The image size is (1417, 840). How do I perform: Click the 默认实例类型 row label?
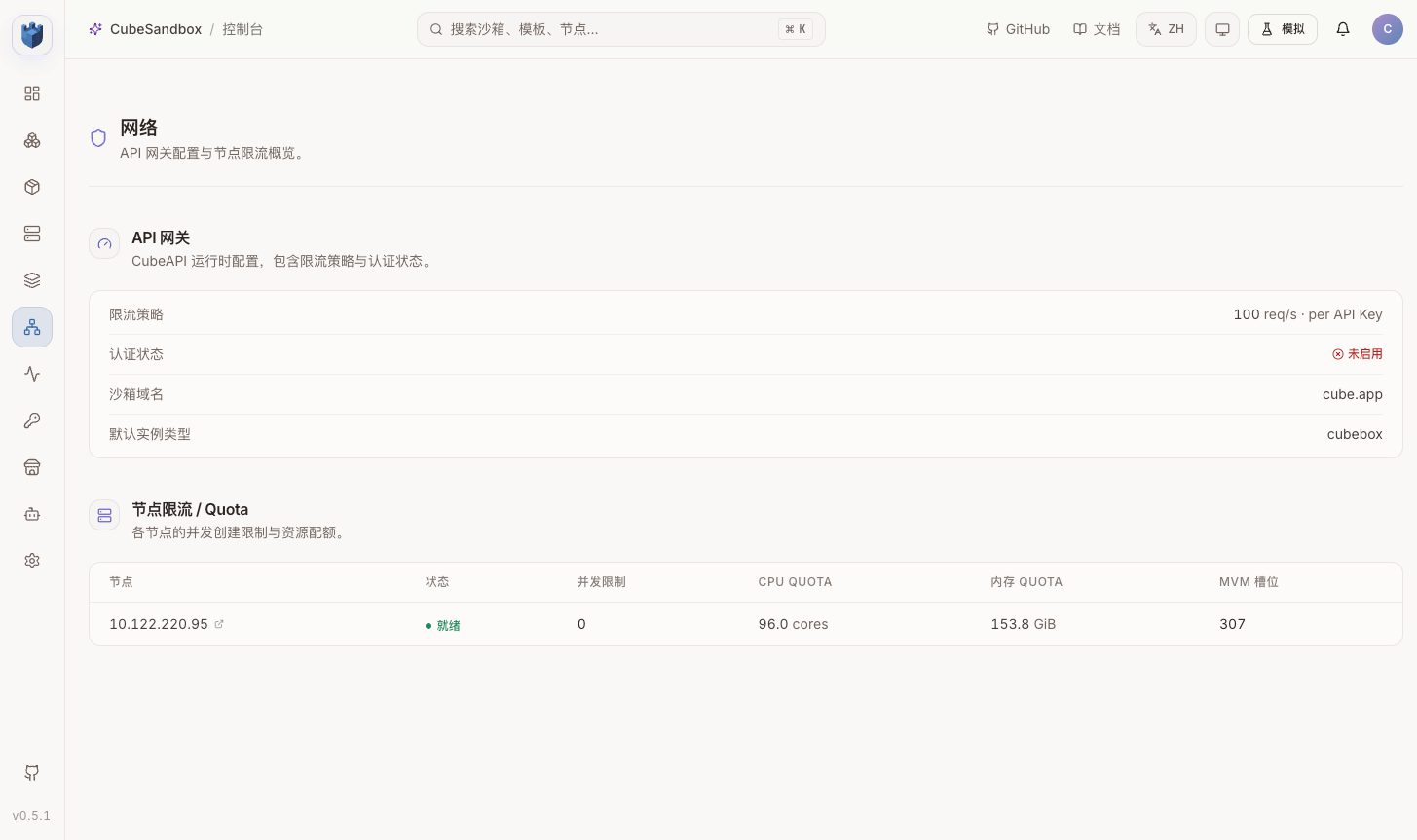pos(150,434)
